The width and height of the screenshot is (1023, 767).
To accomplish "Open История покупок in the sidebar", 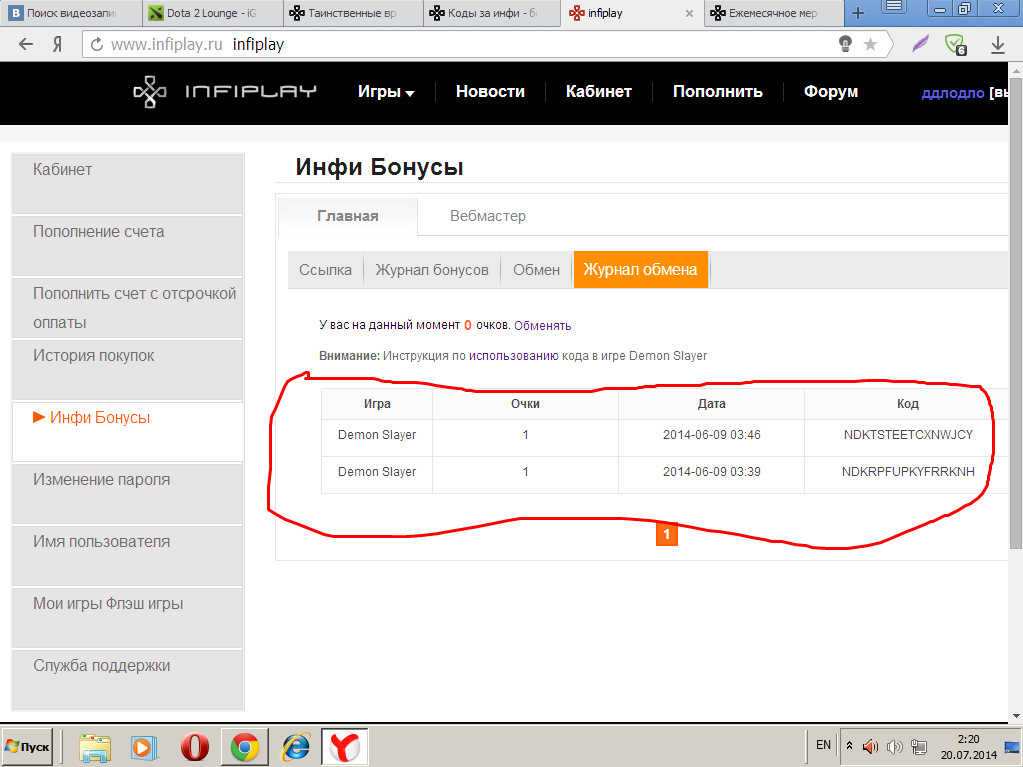I will coord(128,369).
